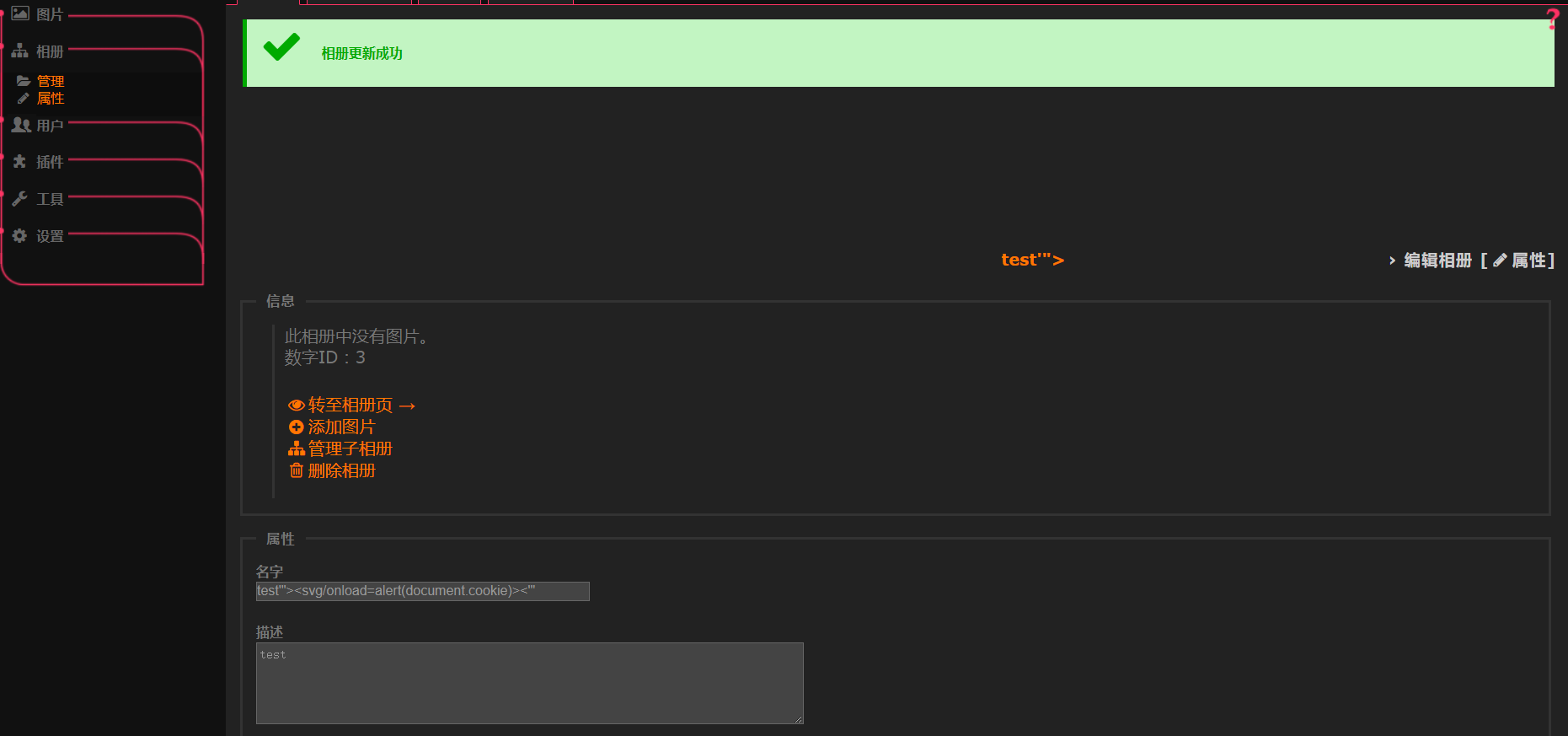Click the 名字 field label

coord(270,572)
